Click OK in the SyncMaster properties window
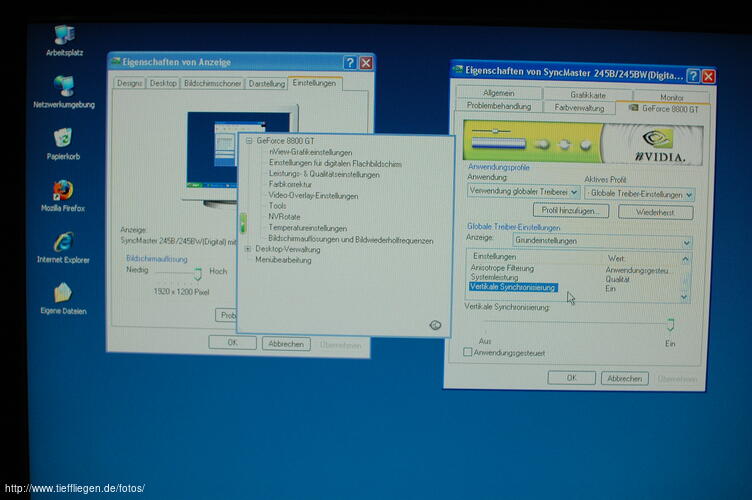Viewport: 752px width, 500px height. (x=571, y=378)
